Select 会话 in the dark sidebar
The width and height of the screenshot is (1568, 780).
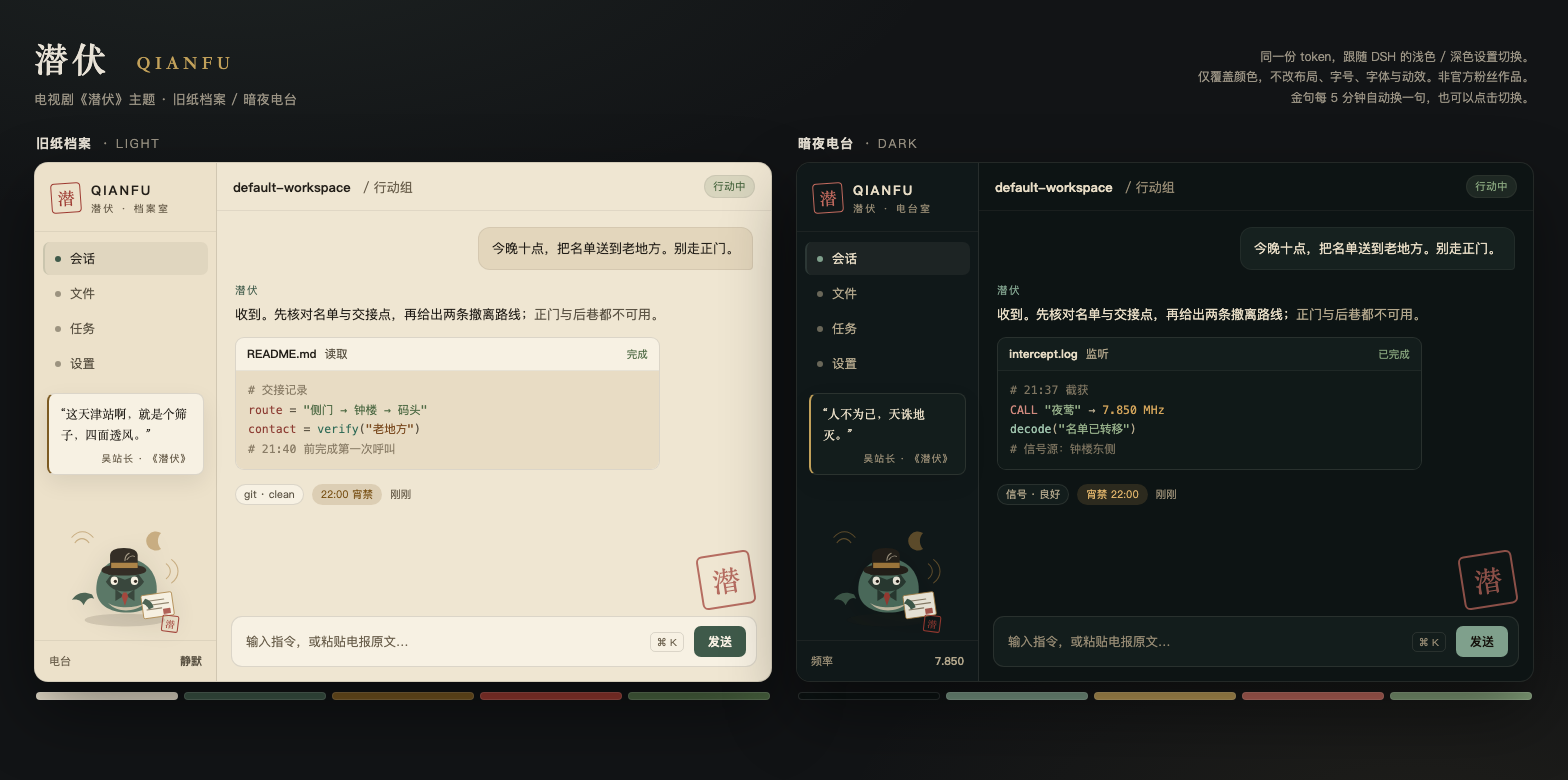click(887, 258)
